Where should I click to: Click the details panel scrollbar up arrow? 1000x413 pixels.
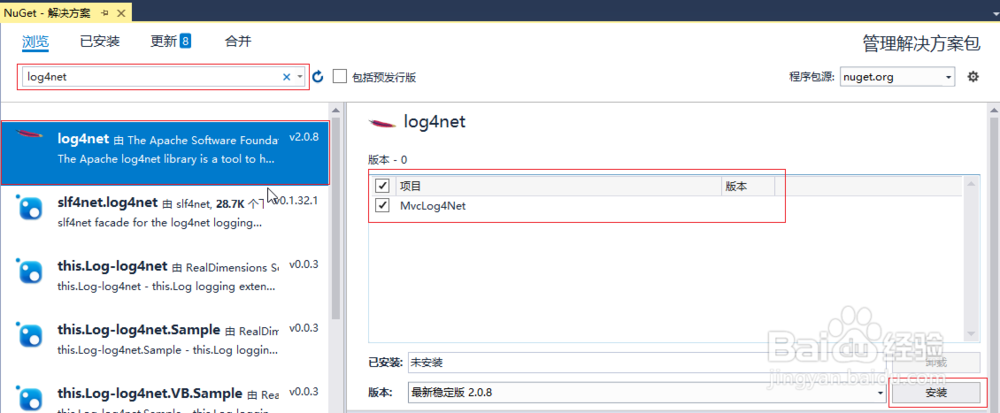pos(994,110)
